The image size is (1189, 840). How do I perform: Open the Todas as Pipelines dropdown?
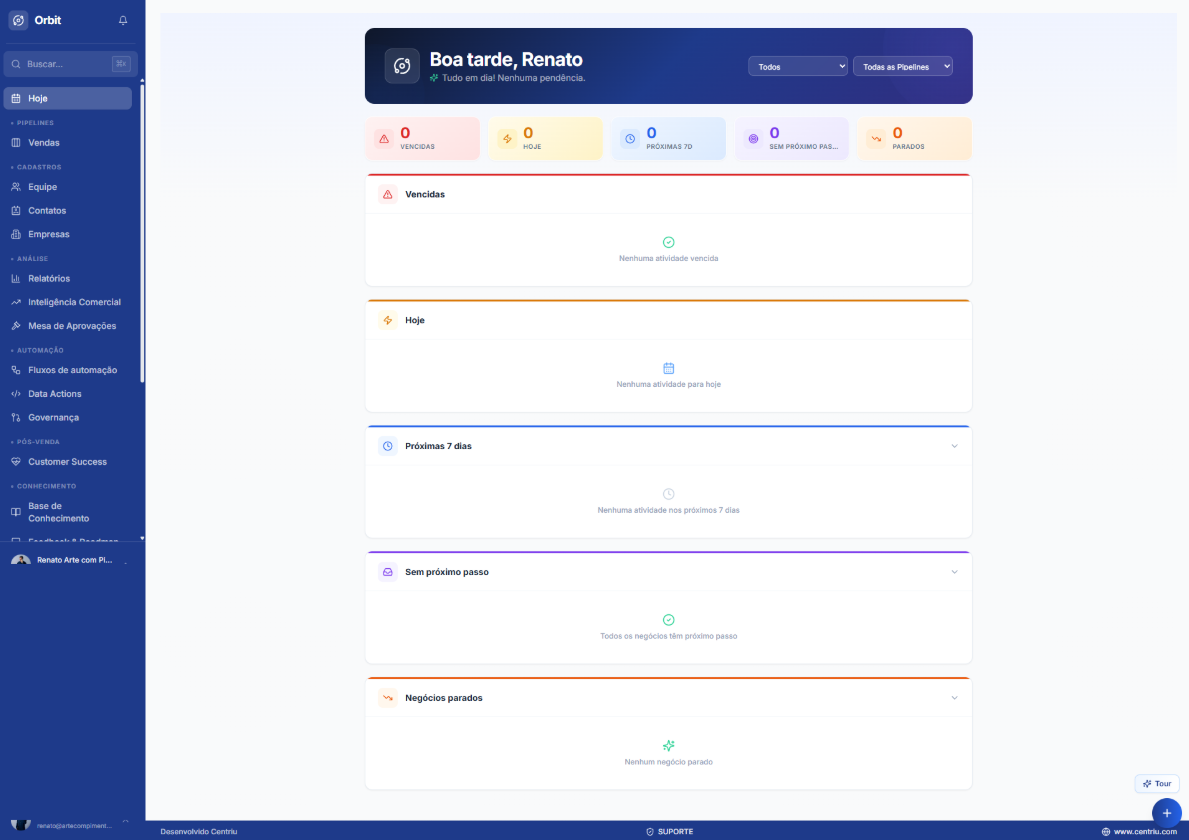point(902,67)
